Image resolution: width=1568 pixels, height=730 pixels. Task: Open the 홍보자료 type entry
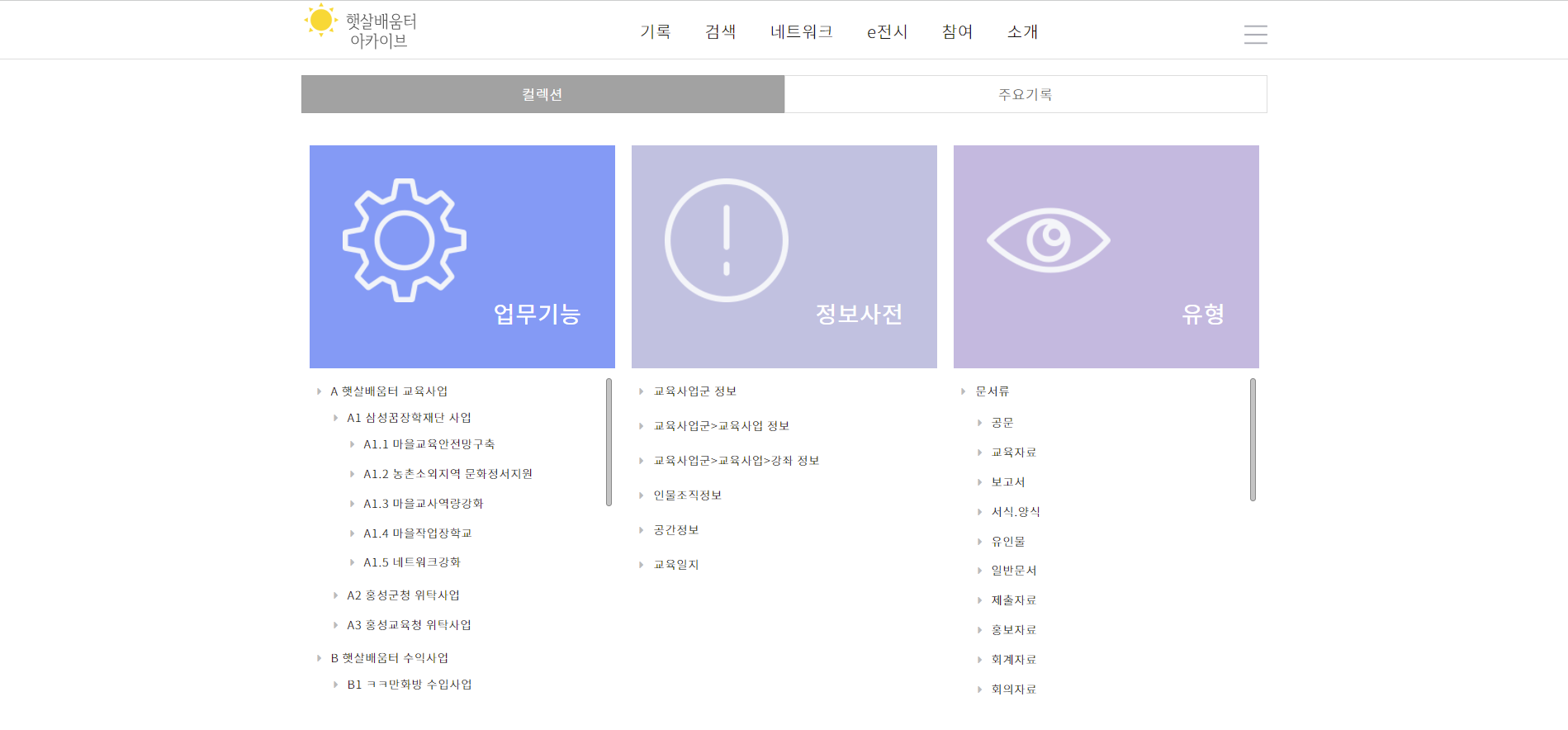point(1013,630)
